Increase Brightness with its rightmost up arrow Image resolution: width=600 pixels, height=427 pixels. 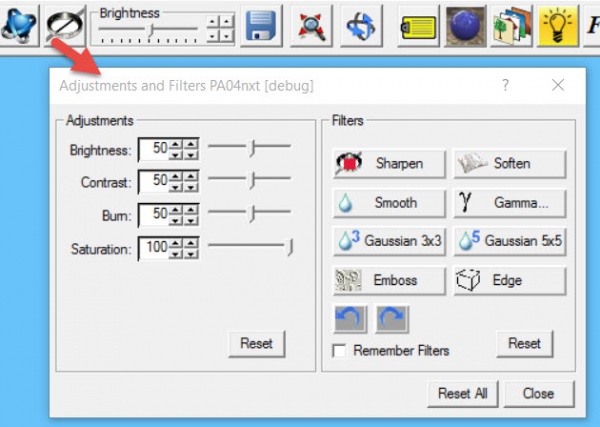point(191,144)
